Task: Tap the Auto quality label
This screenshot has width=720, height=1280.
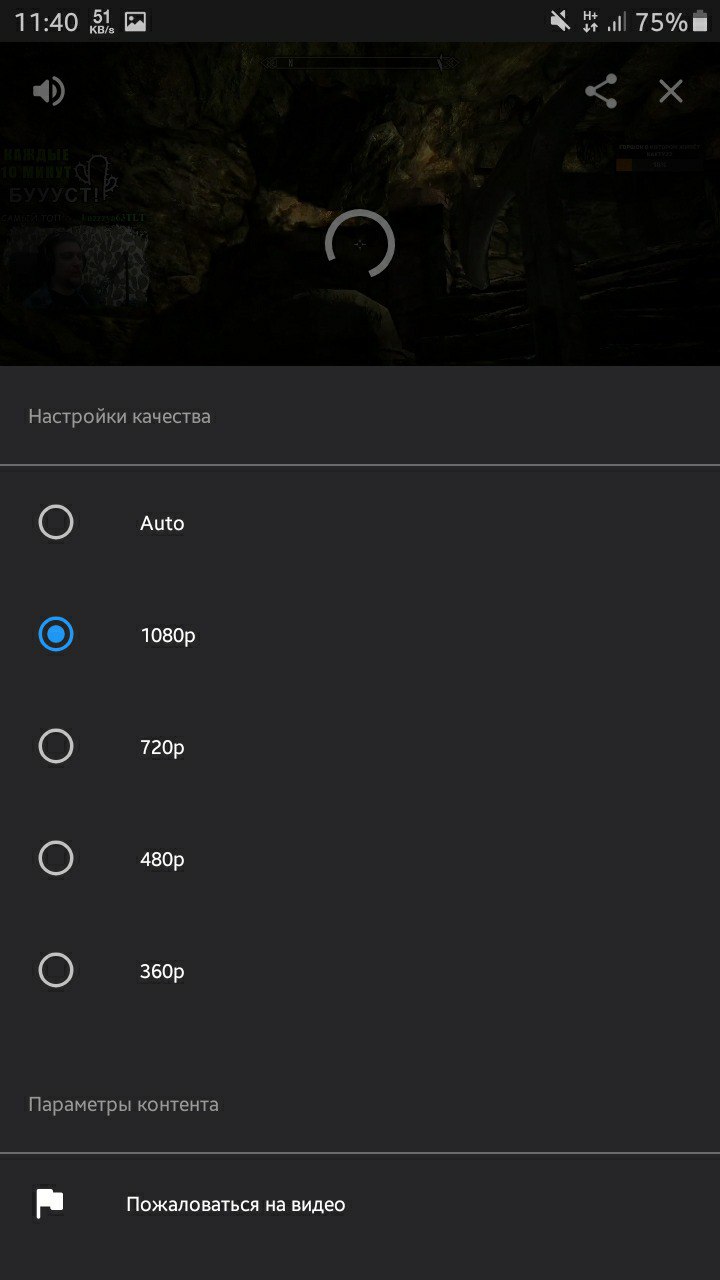Action: pos(162,523)
